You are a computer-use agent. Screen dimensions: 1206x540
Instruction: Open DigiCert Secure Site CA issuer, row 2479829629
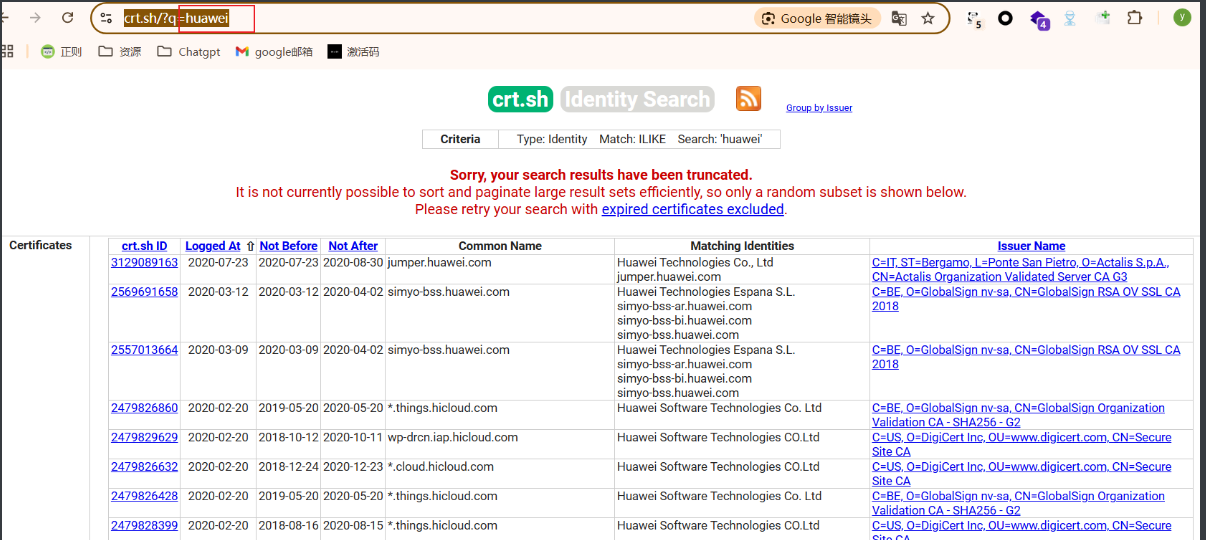[1021, 444]
